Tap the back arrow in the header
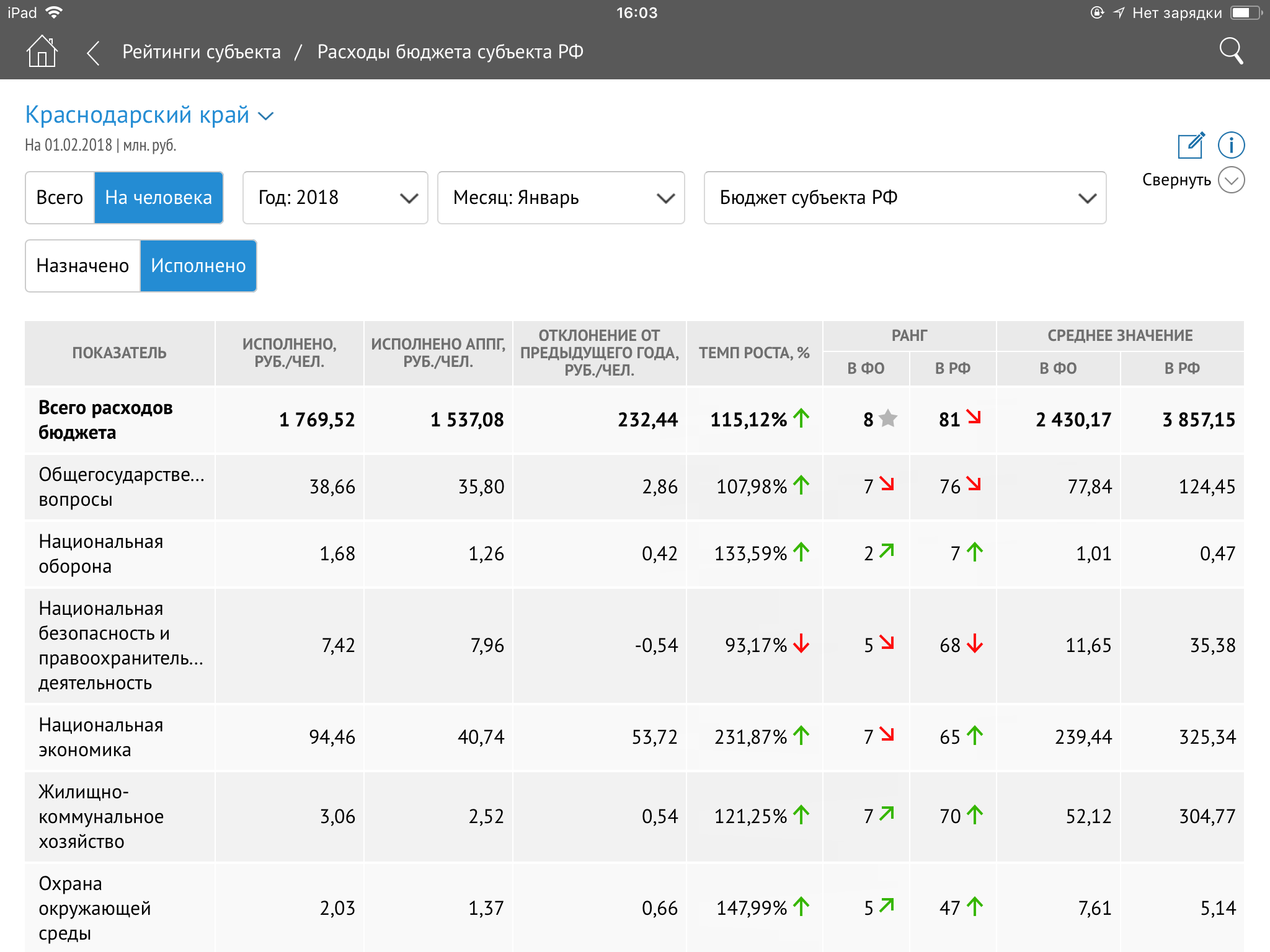This screenshot has height=952, width=1270. [x=93, y=53]
